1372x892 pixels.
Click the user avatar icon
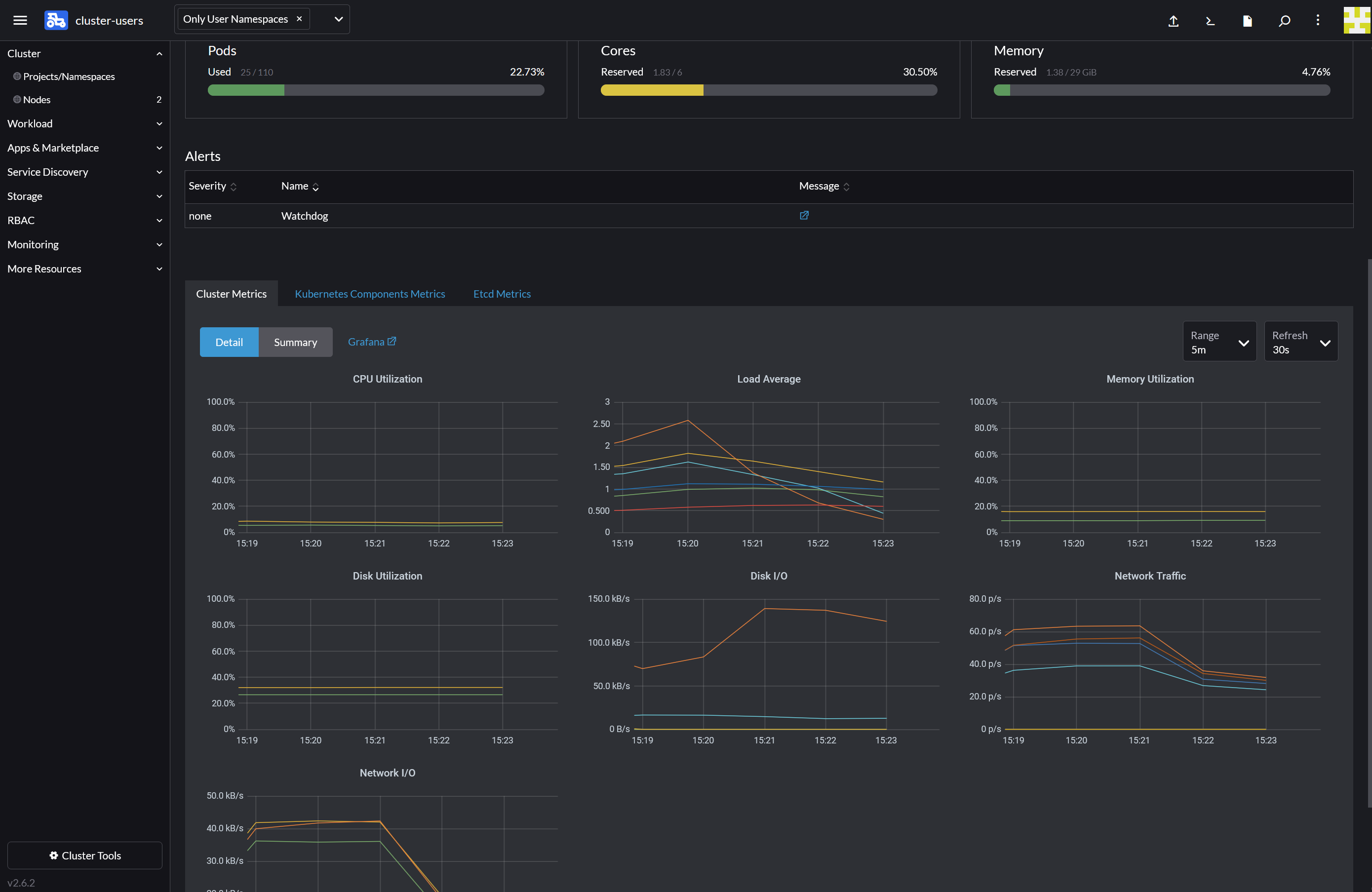[1356, 20]
